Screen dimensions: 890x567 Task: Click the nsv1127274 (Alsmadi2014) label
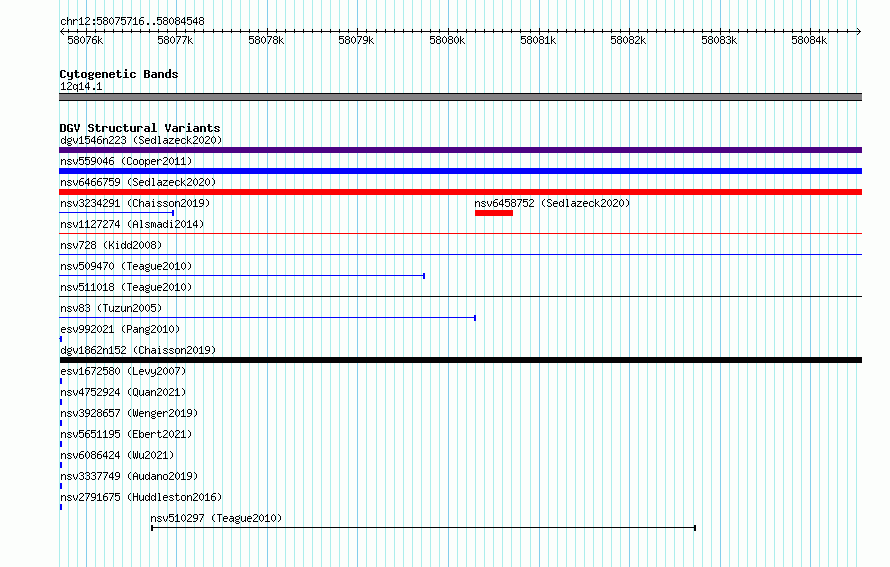132,224
